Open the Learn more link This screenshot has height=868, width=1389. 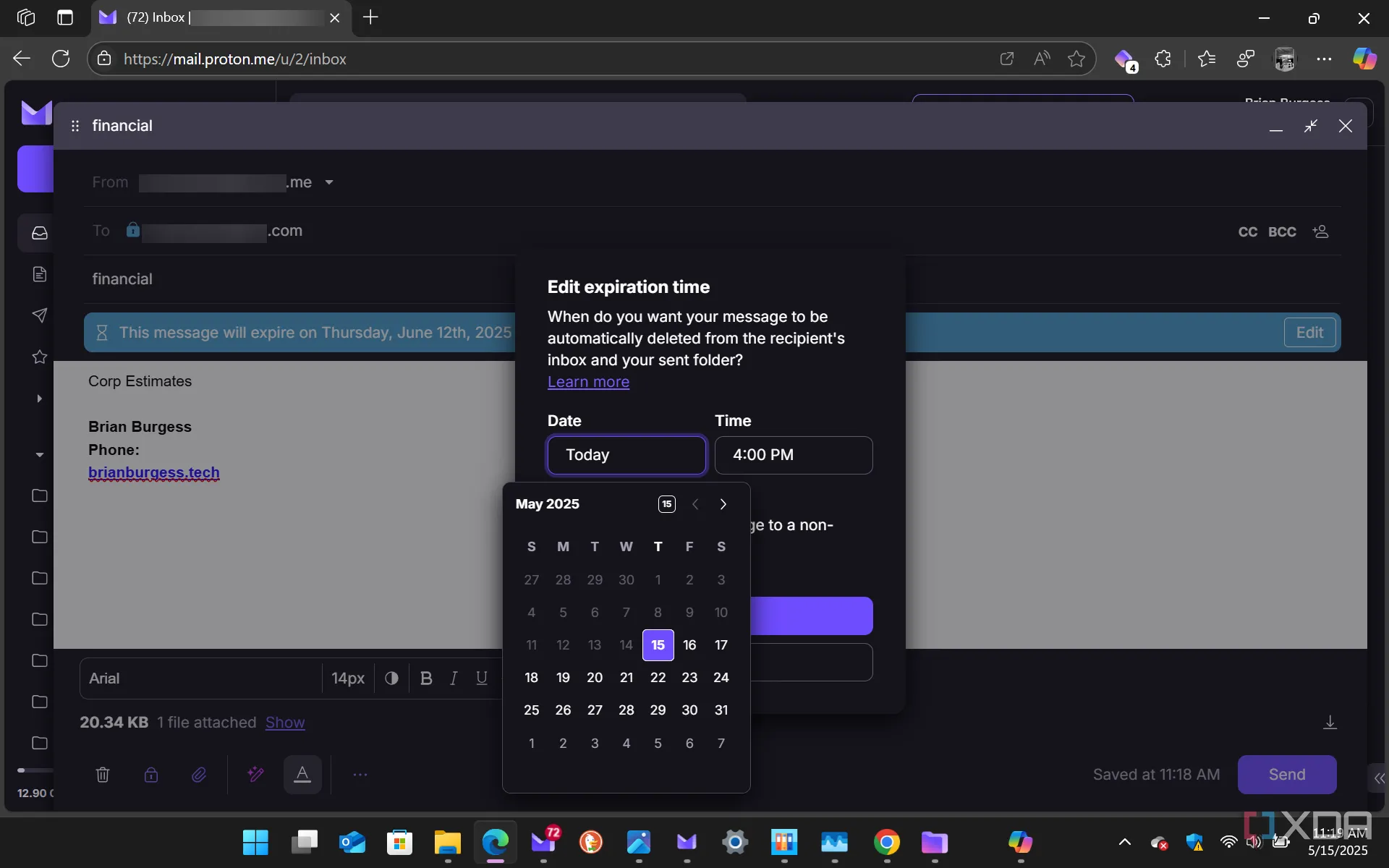click(588, 382)
